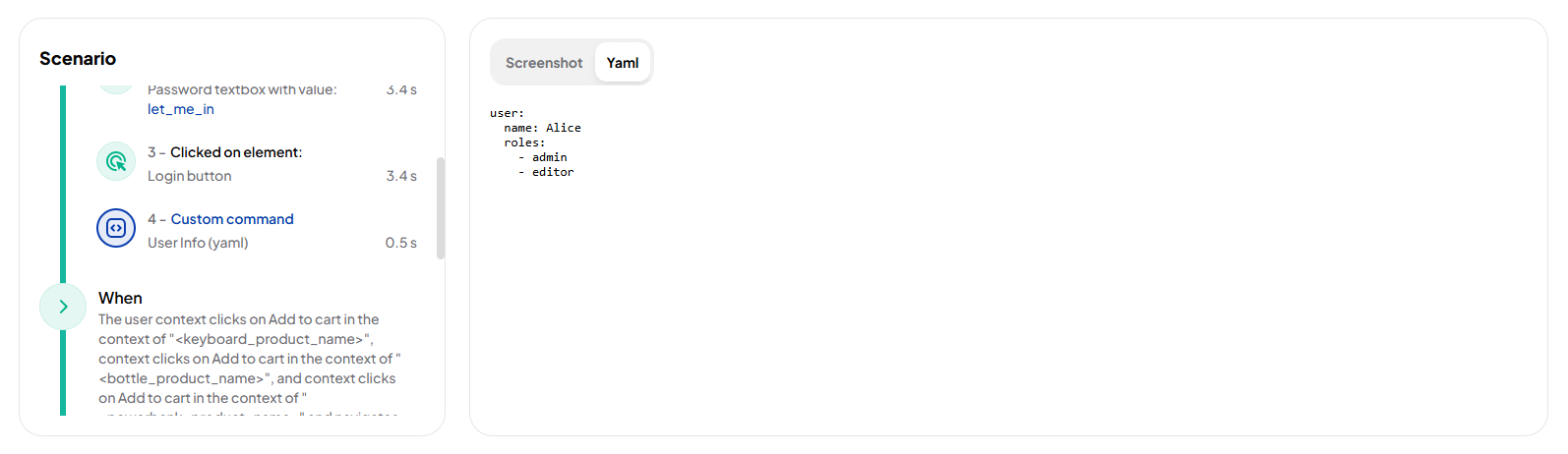1568x454 pixels.
Task: Click the "Login button" step description
Action: [x=190, y=176]
